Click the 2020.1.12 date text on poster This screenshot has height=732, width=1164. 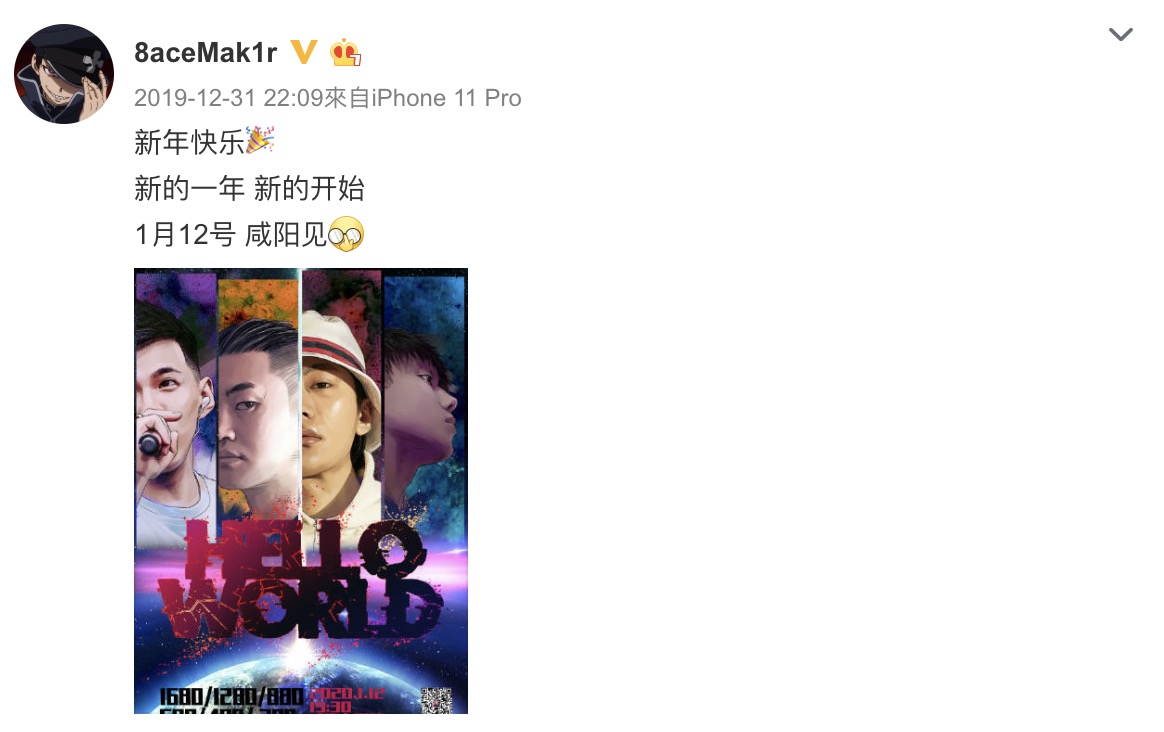[x=347, y=693]
